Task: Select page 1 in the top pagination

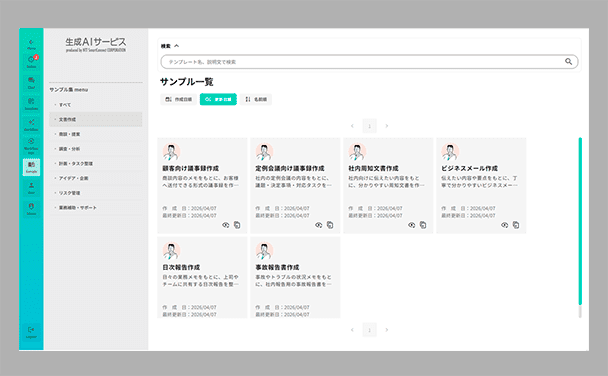Action: (370, 126)
